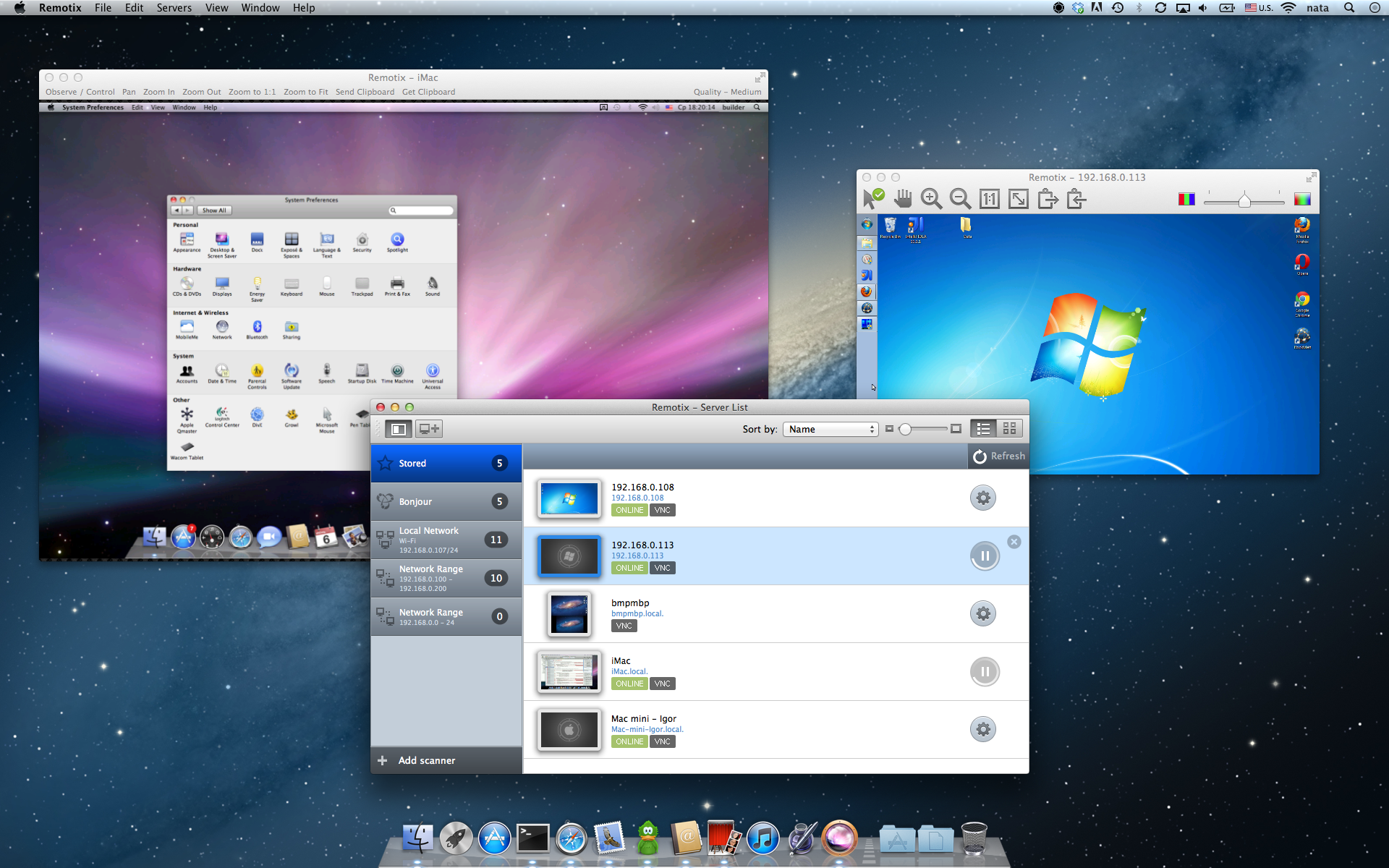Open the Trash in the Dock
The height and width of the screenshot is (868, 1389).
974,838
